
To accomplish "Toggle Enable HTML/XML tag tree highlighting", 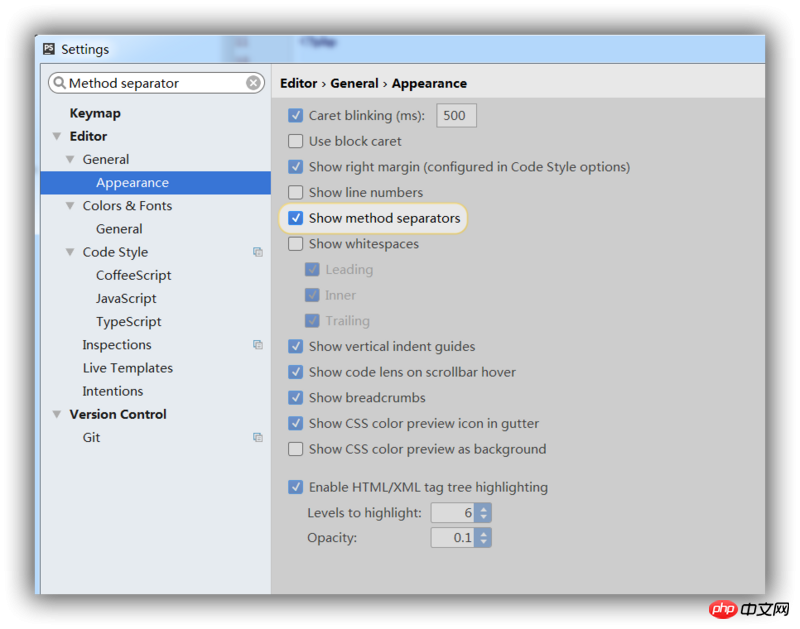I will pos(295,487).
